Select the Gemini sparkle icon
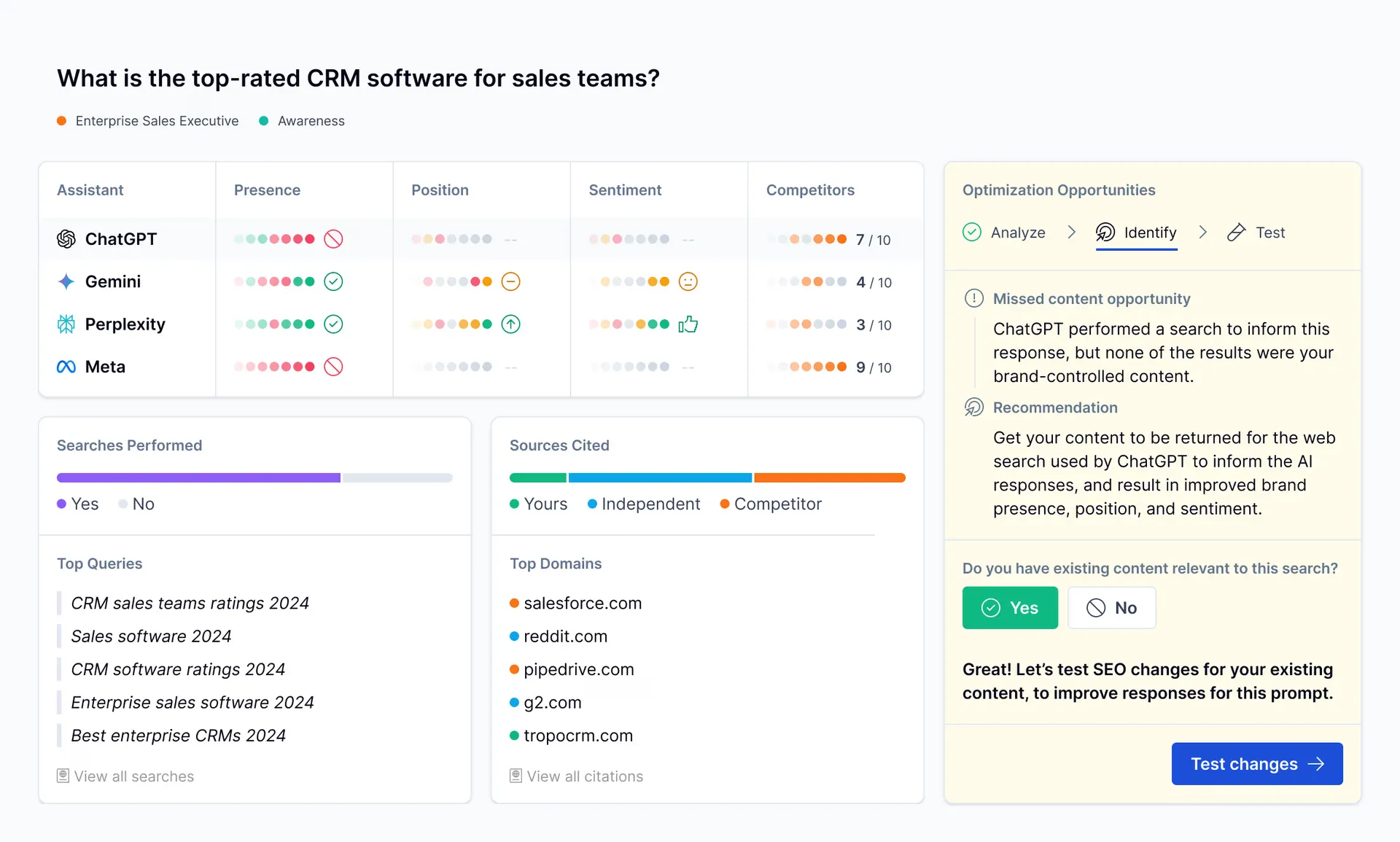The image size is (1400, 842). pos(66,281)
